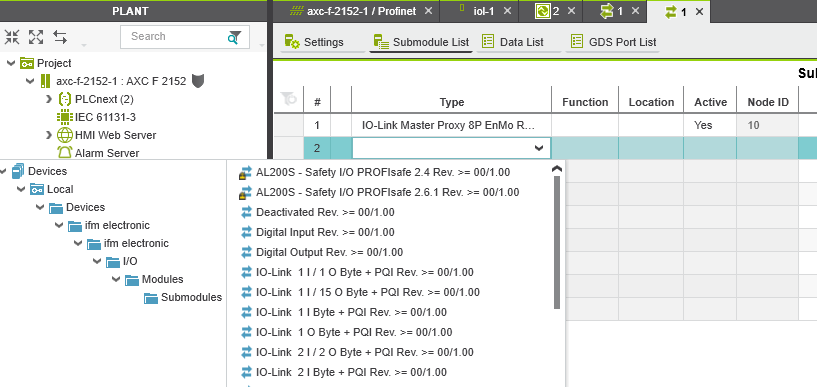Click the Local folder icon
The height and width of the screenshot is (387, 817).
37,189
